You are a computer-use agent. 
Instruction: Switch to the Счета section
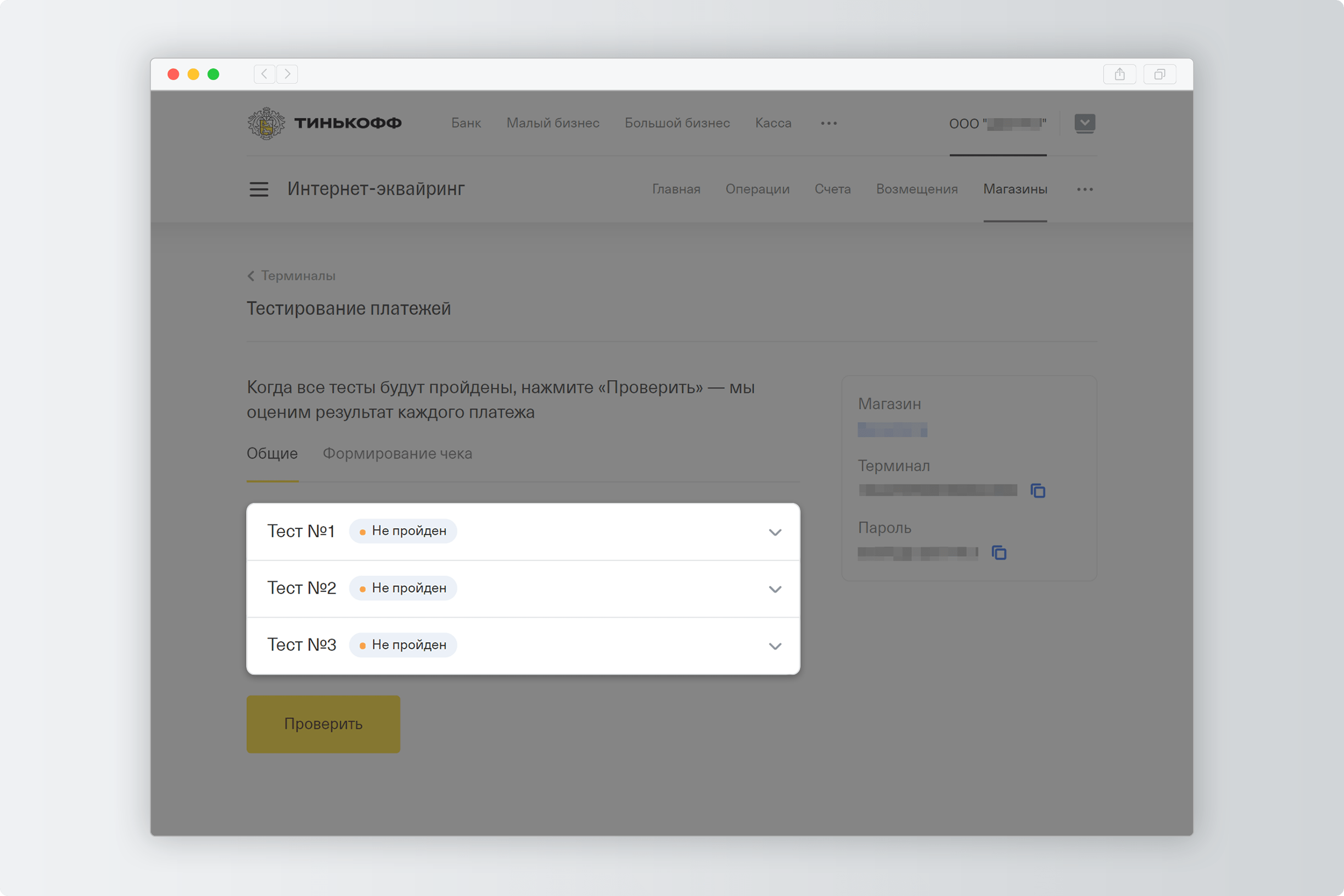[x=832, y=189]
